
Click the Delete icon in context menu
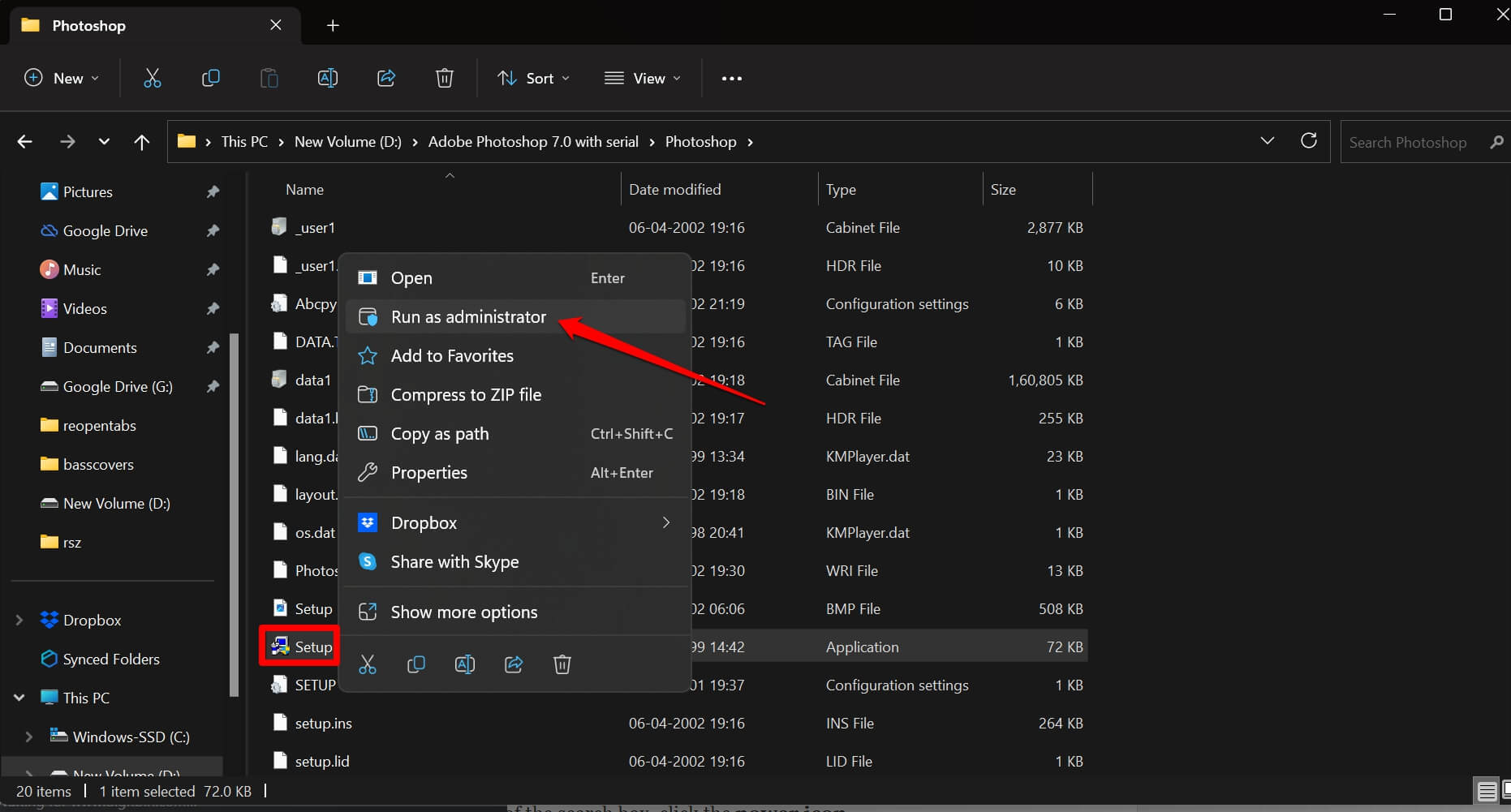(x=562, y=664)
